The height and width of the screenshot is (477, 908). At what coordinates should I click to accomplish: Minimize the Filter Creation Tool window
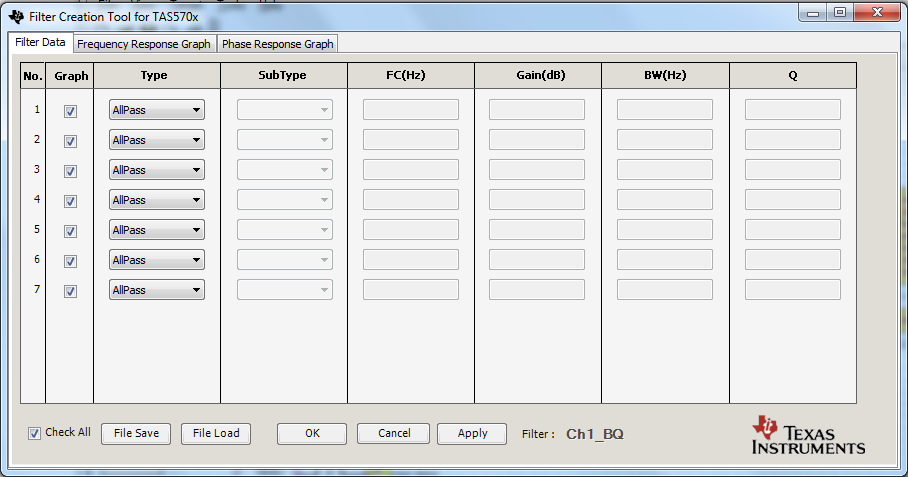click(813, 13)
